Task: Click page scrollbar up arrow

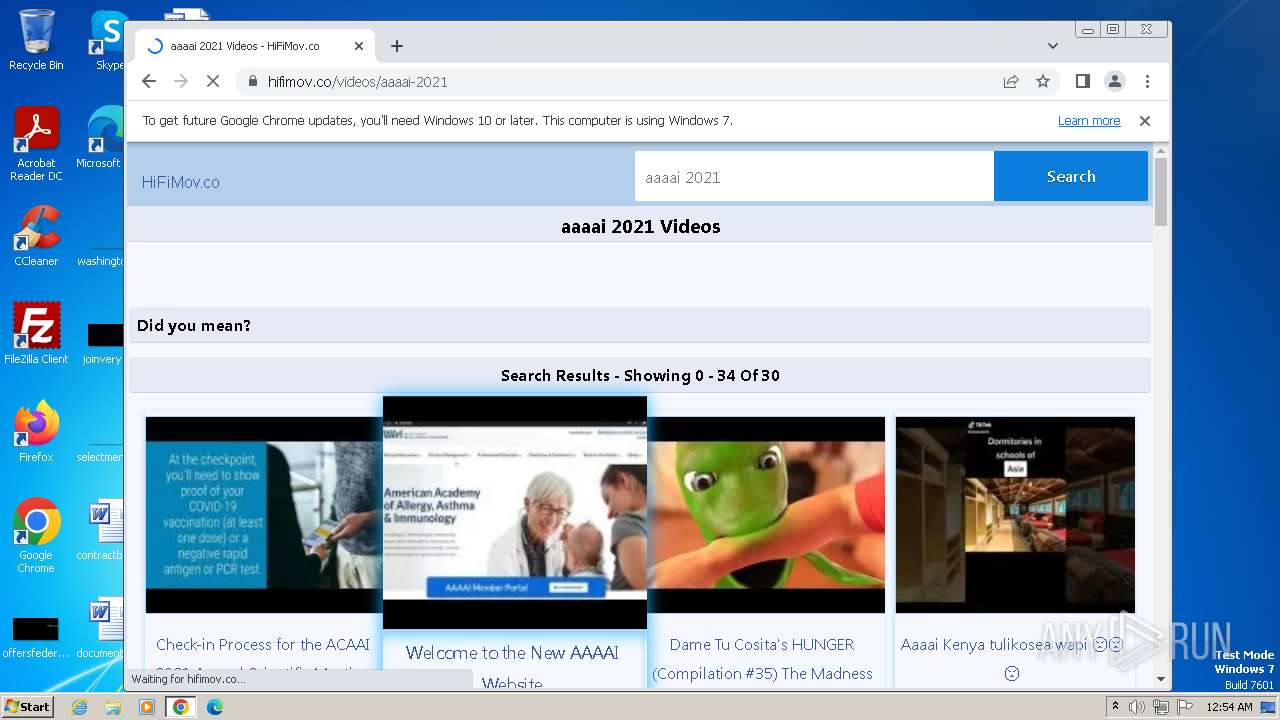Action: point(1161,152)
